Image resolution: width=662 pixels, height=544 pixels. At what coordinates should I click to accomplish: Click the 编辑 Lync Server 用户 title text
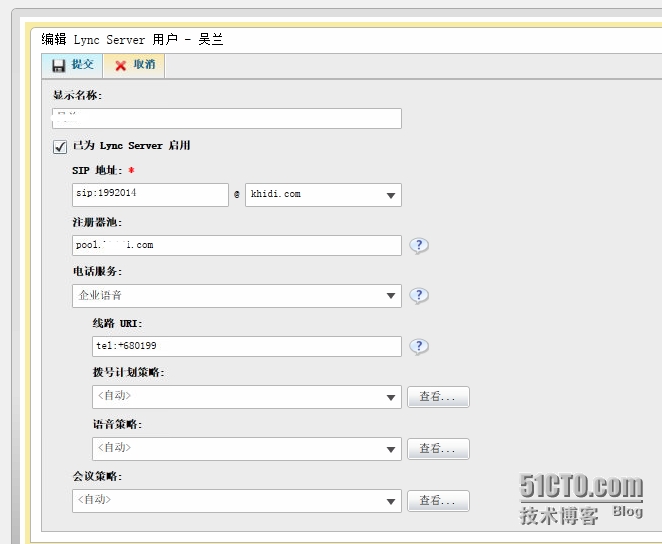coord(132,40)
